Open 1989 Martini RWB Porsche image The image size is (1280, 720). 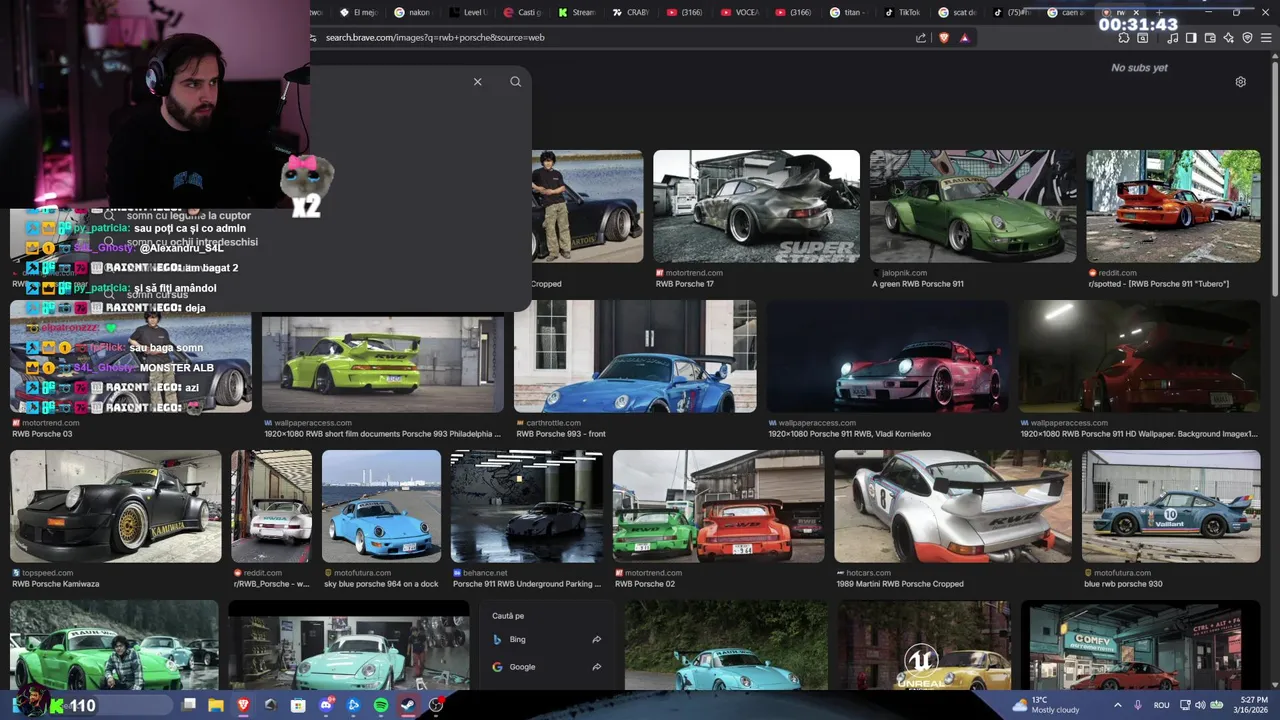(x=953, y=506)
